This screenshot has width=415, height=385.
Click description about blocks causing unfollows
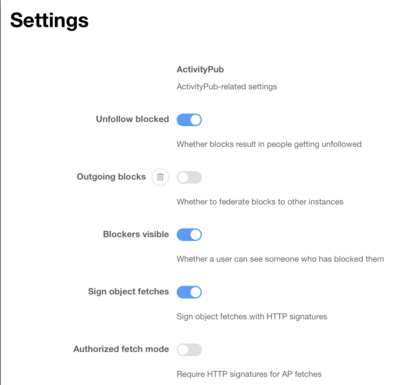pyautogui.click(x=269, y=144)
